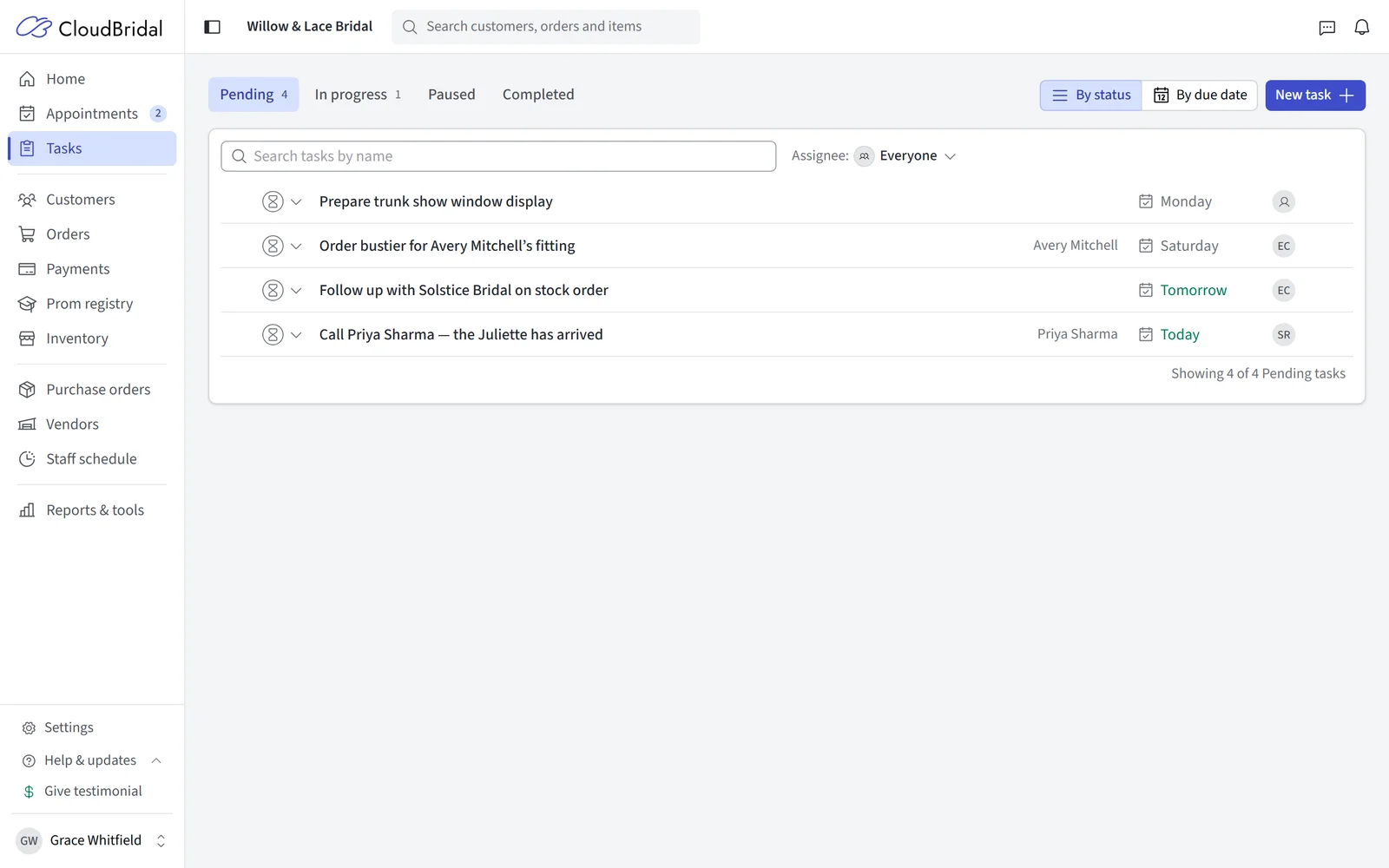Click the Priya Sharma customer link
The image size is (1389, 868).
[1077, 334]
